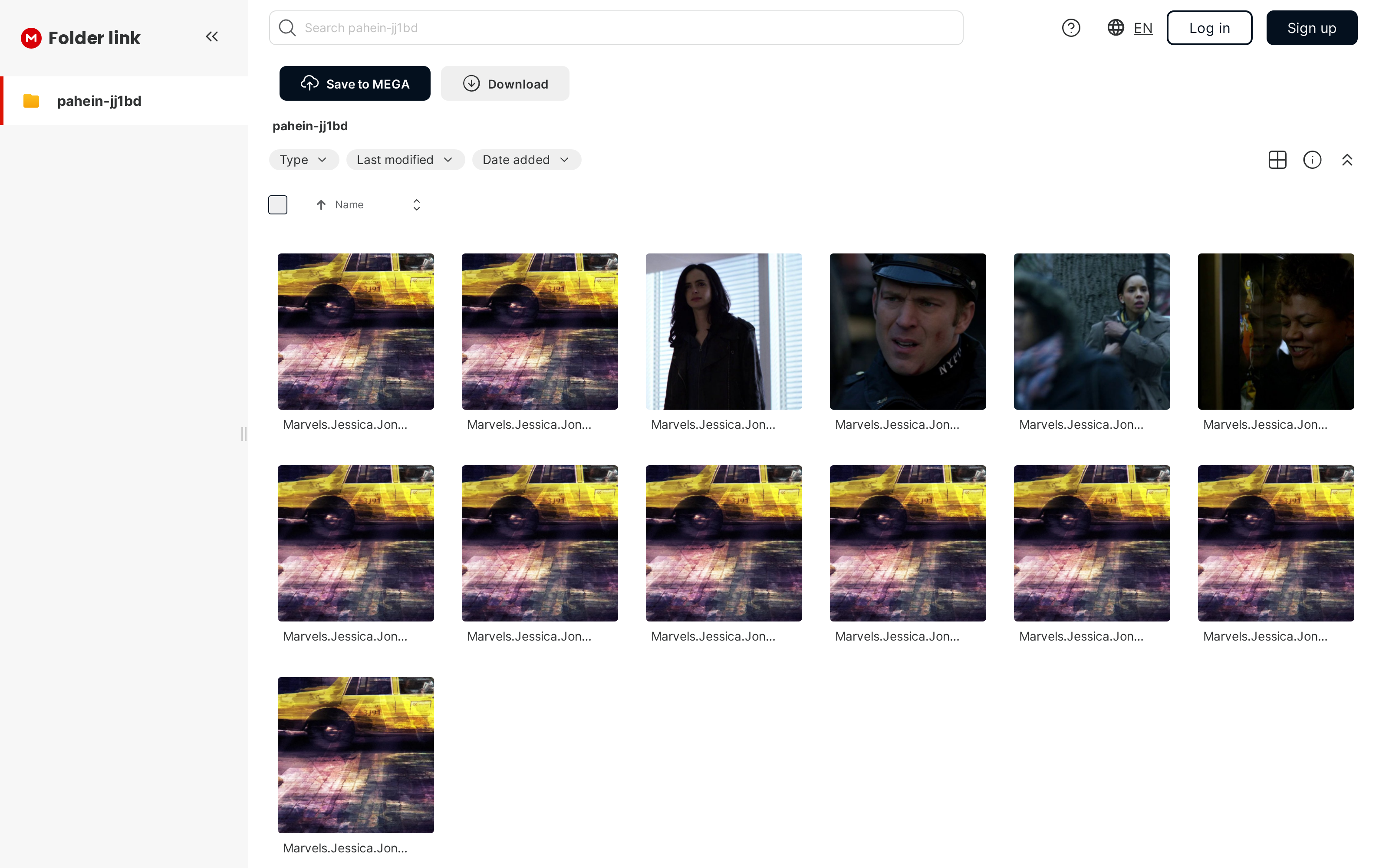Open the help question mark icon
1389x868 pixels.
1070,27
